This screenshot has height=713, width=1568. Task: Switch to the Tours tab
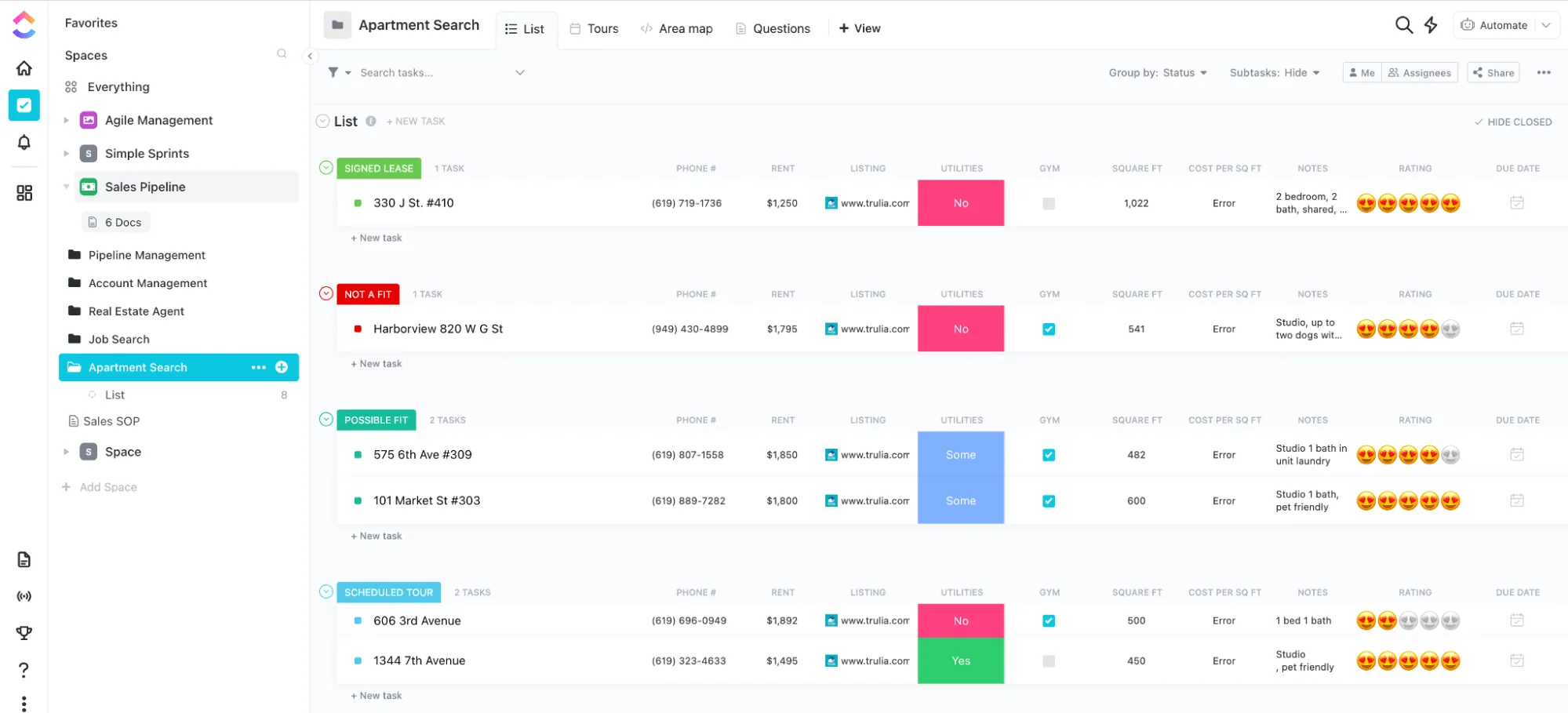point(594,29)
